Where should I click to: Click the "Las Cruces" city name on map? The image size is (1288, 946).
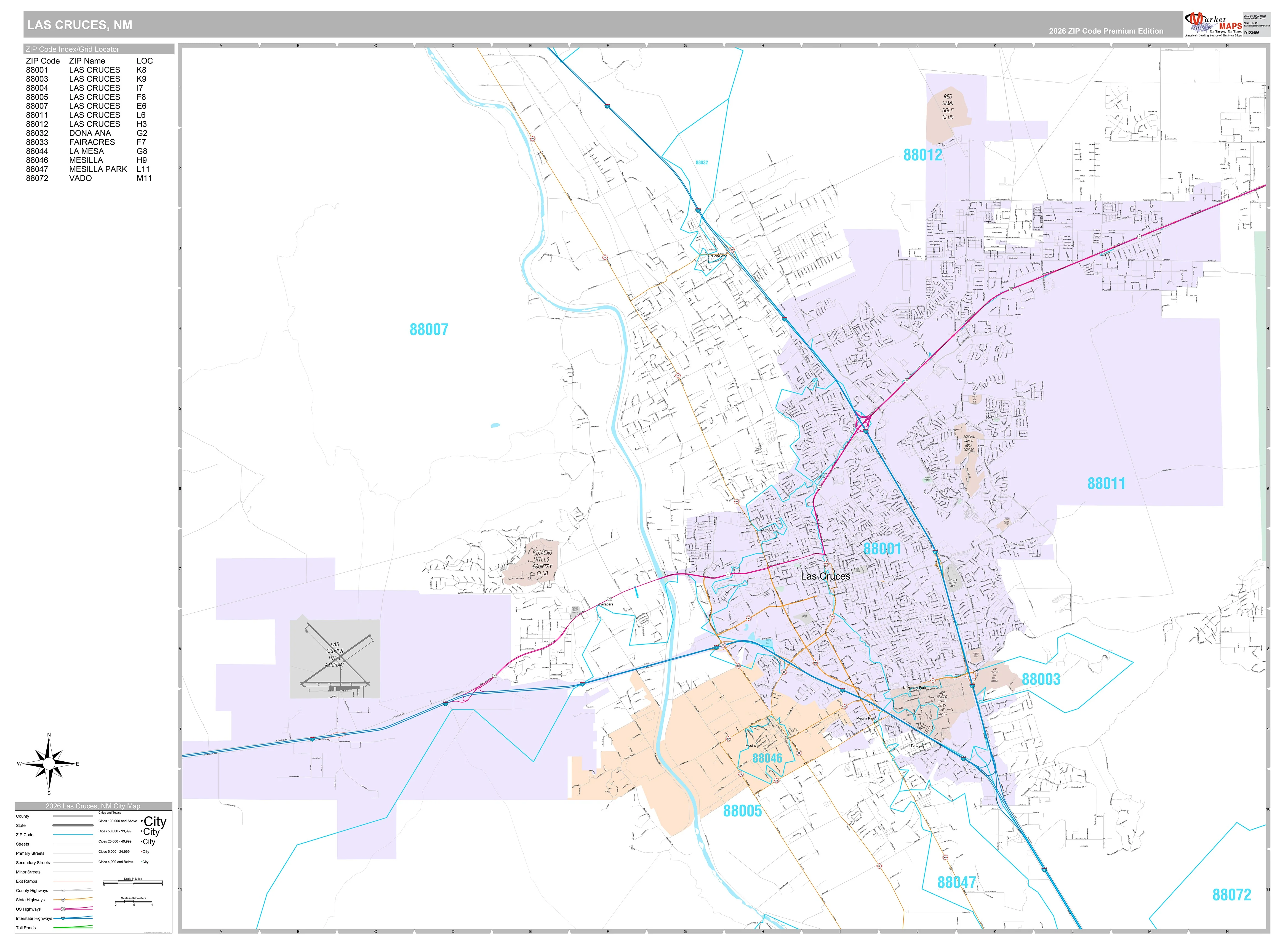pyautogui.click(x=825, y=576)
